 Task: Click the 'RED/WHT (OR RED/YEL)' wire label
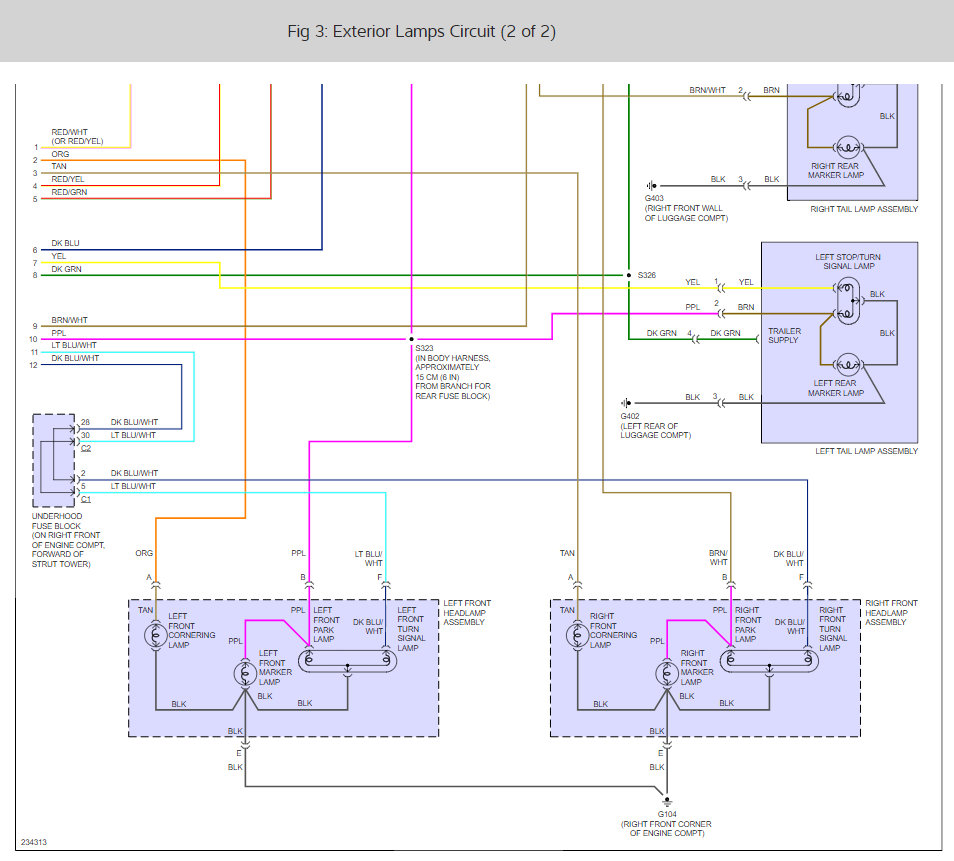77,136
